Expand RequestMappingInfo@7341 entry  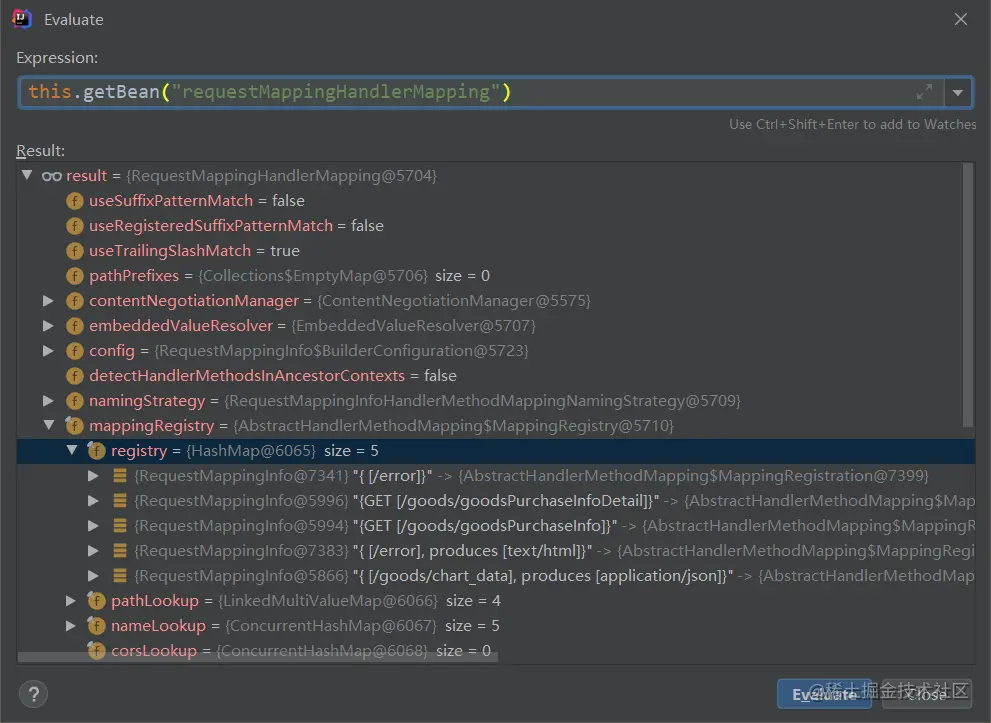pyautogui.click(x=93, y=475)
